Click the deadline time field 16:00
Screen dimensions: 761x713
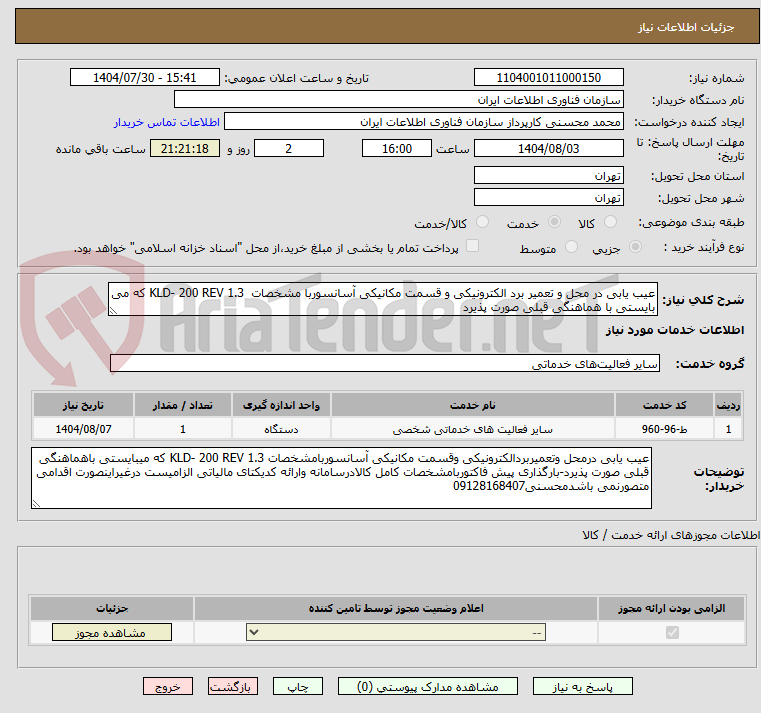(397, 149)
